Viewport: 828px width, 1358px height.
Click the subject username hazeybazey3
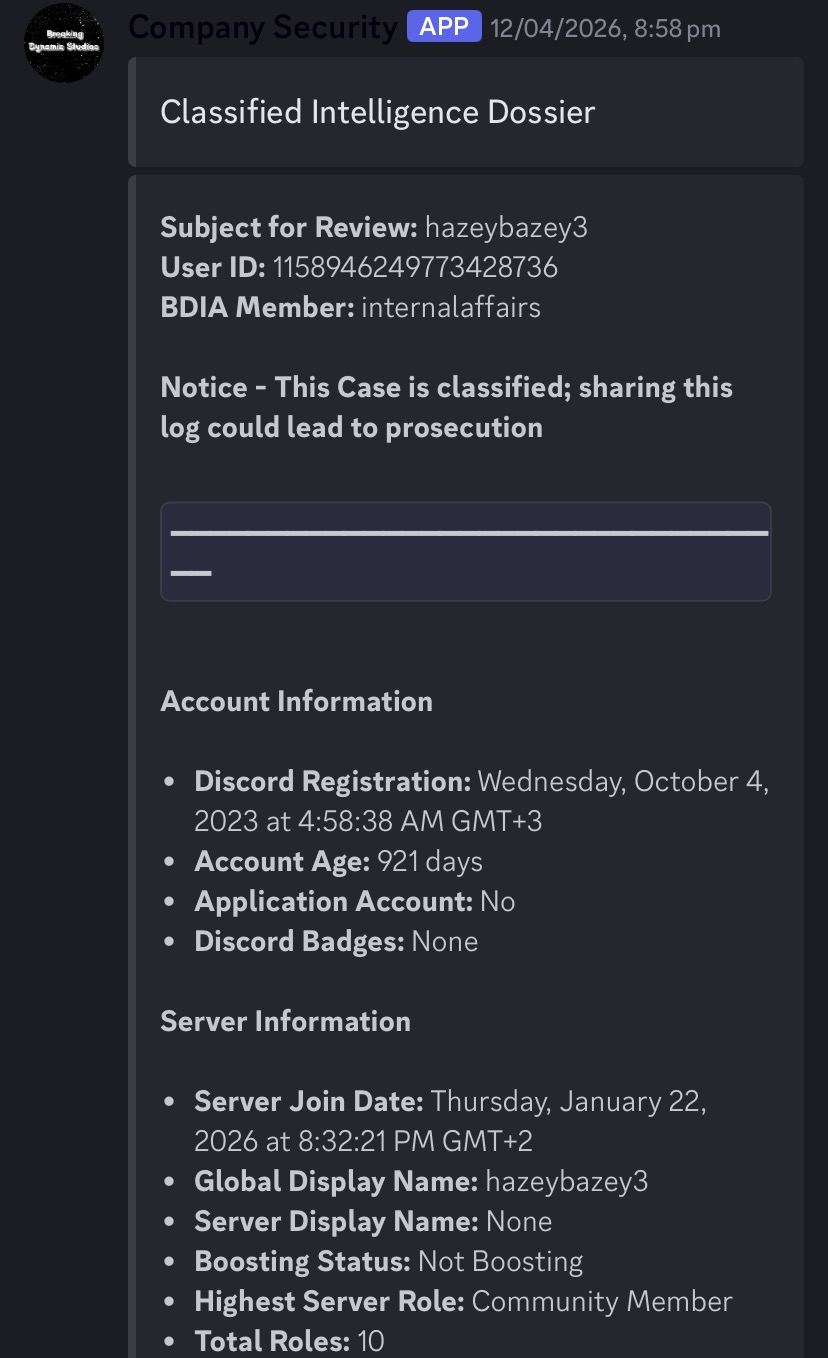pos(506,228)
